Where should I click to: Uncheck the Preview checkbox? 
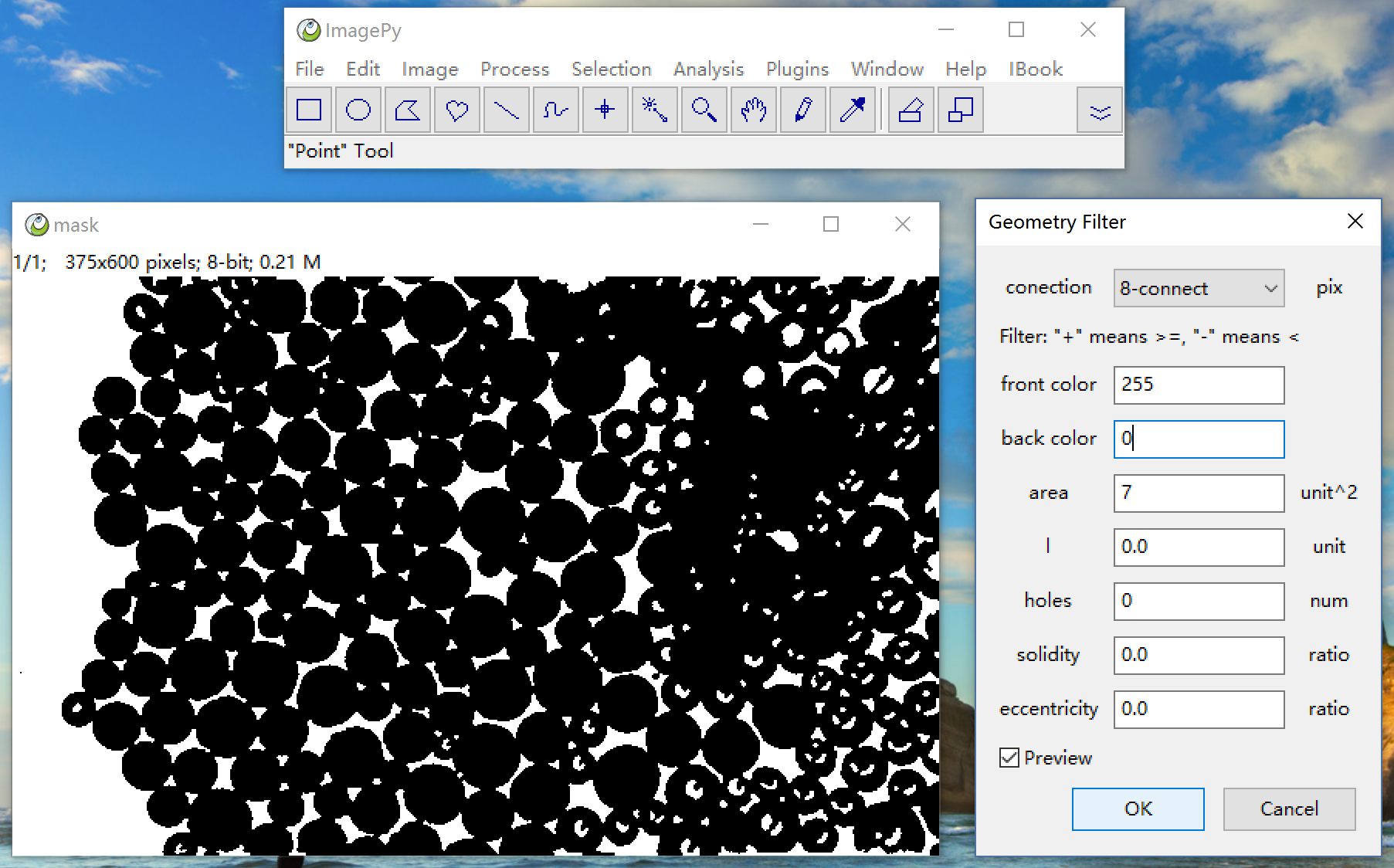[1009, 758]
